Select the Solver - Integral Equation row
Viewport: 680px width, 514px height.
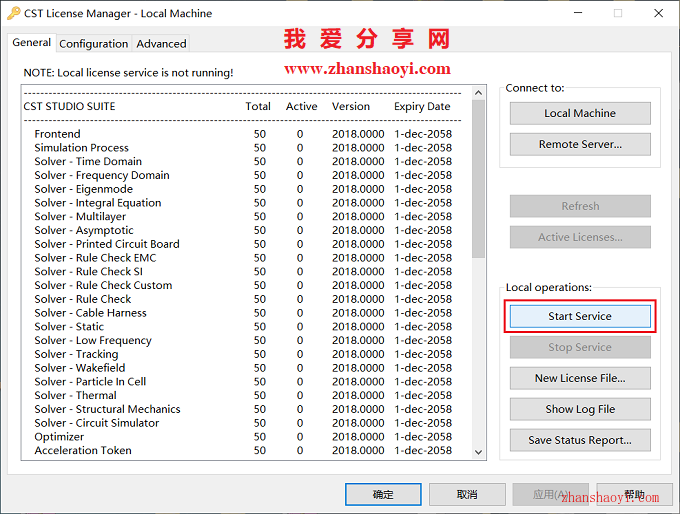pyautogui.click(x=243, y=203)
